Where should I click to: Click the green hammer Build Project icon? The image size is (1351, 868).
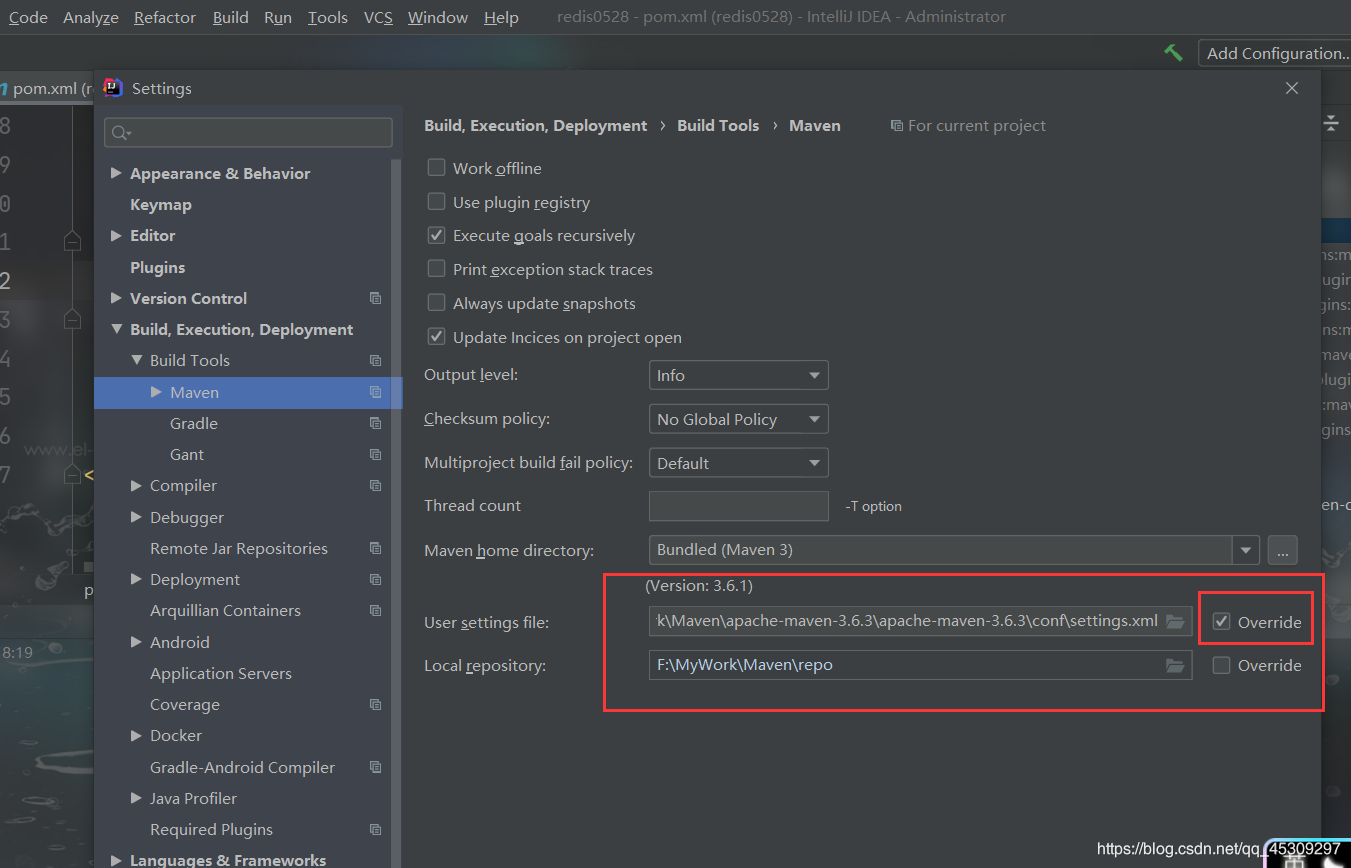click(x=1173, y=53)
